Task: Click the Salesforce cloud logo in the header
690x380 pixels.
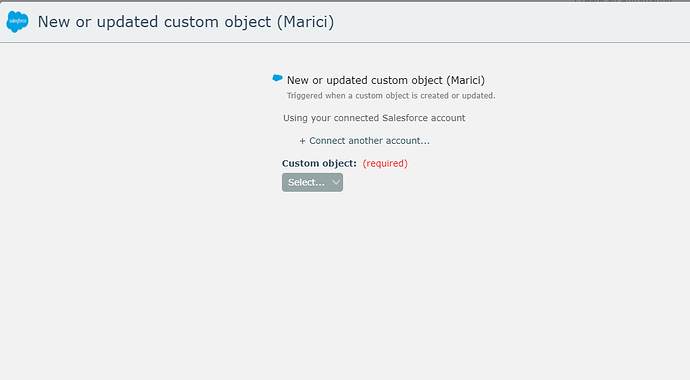Action: 17,22
